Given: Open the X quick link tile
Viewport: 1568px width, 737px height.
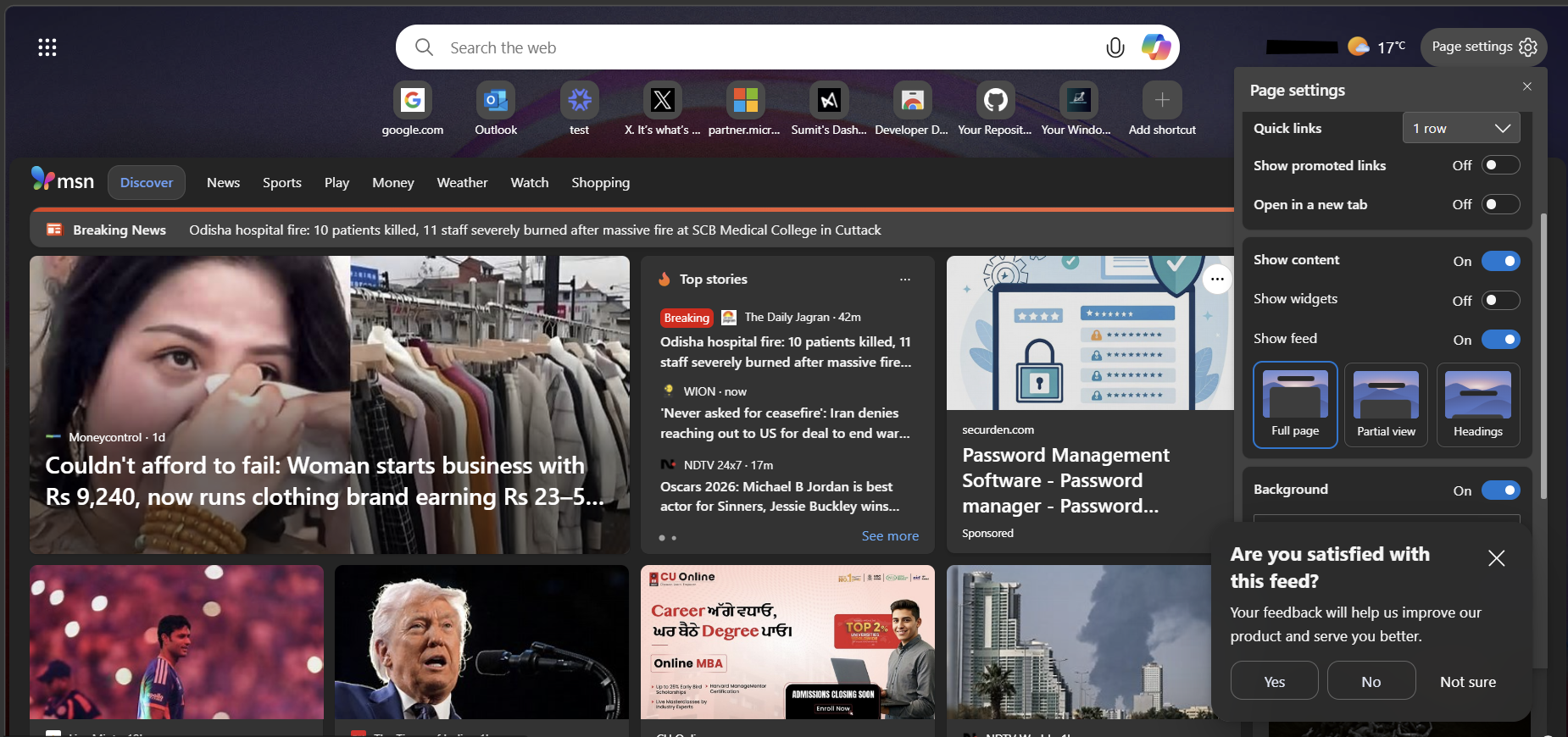Looking at the screenshot, I should pos(663,108).
